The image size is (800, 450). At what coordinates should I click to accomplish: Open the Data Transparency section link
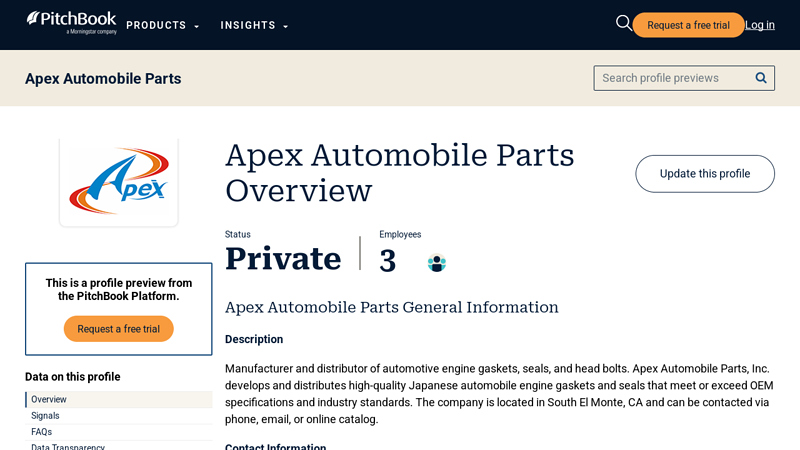coord(68,446)
